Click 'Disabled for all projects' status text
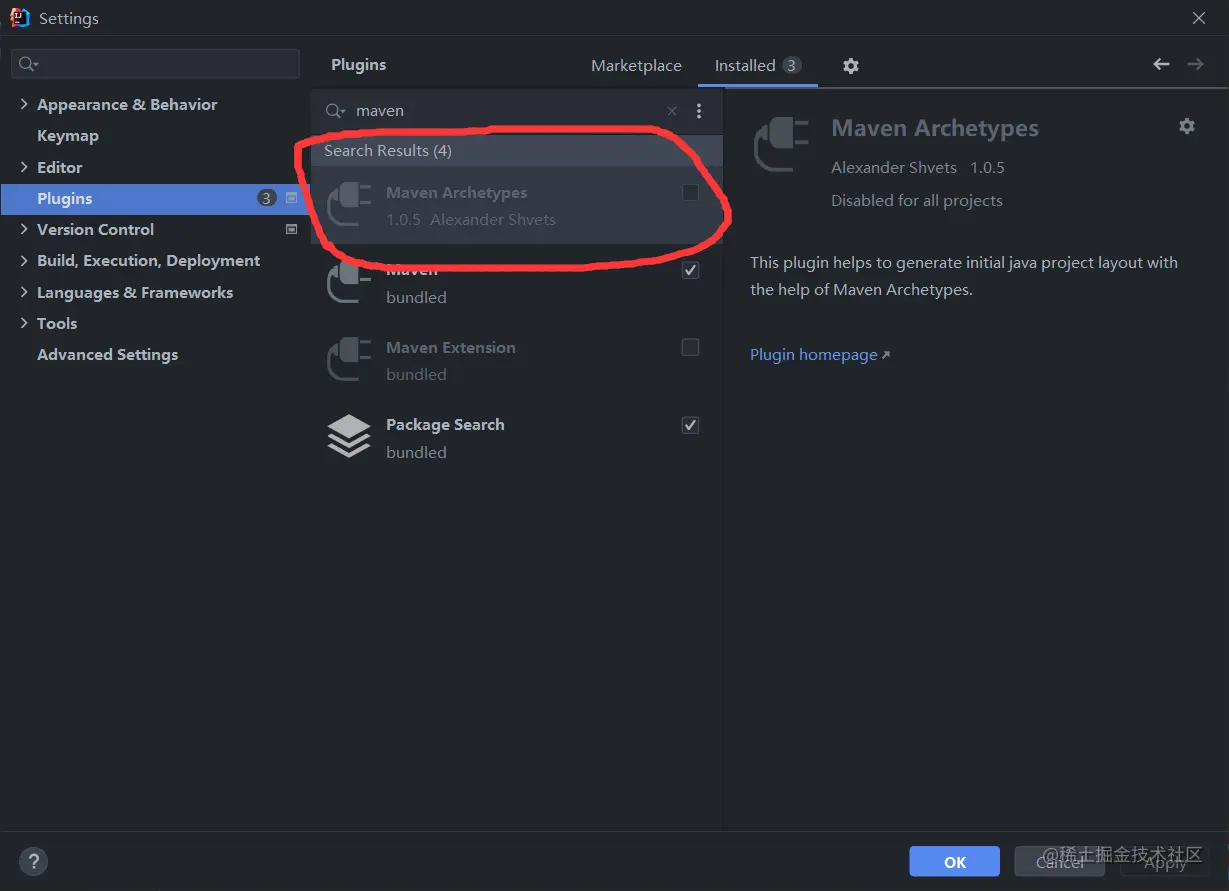 tap(916, 201)
